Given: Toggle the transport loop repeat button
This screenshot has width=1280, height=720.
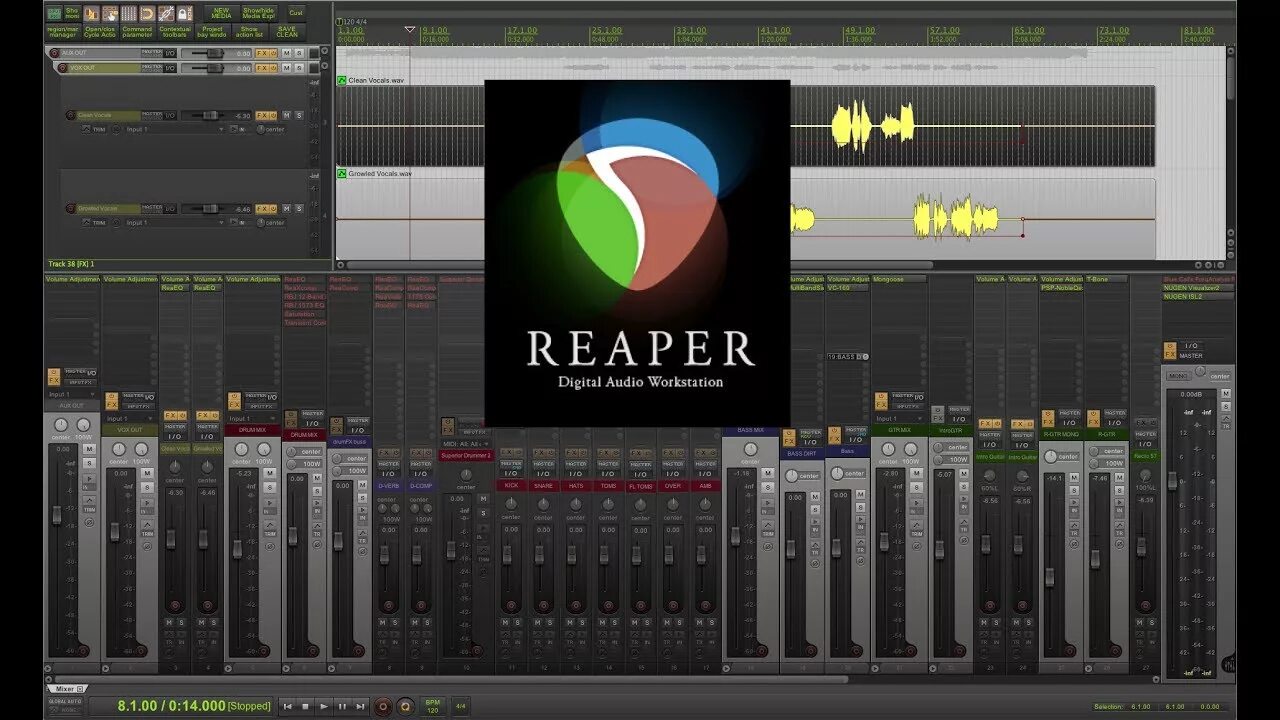Looking at the screenshot, I should (406, 706).
